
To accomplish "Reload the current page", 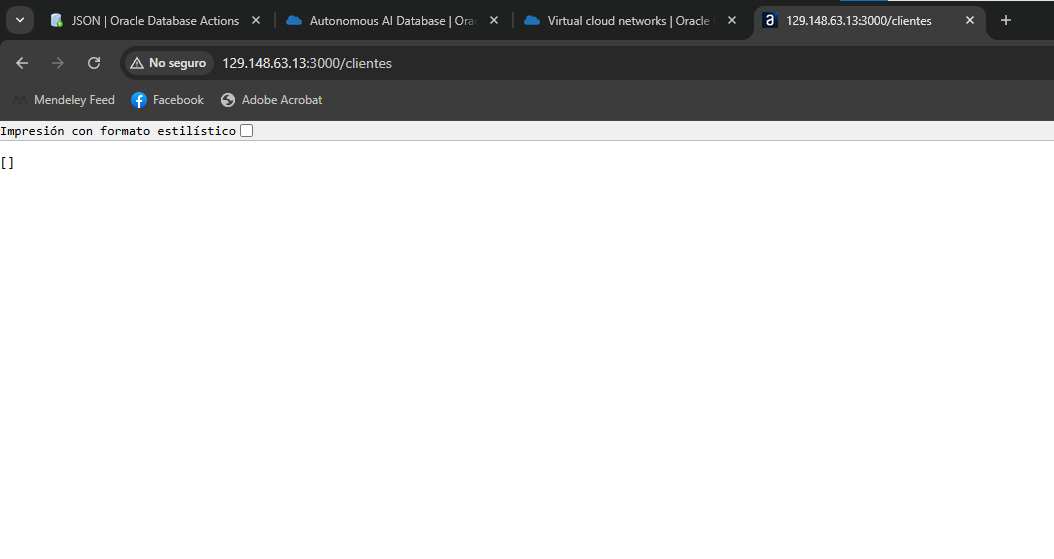I will [x=94, y=63].
